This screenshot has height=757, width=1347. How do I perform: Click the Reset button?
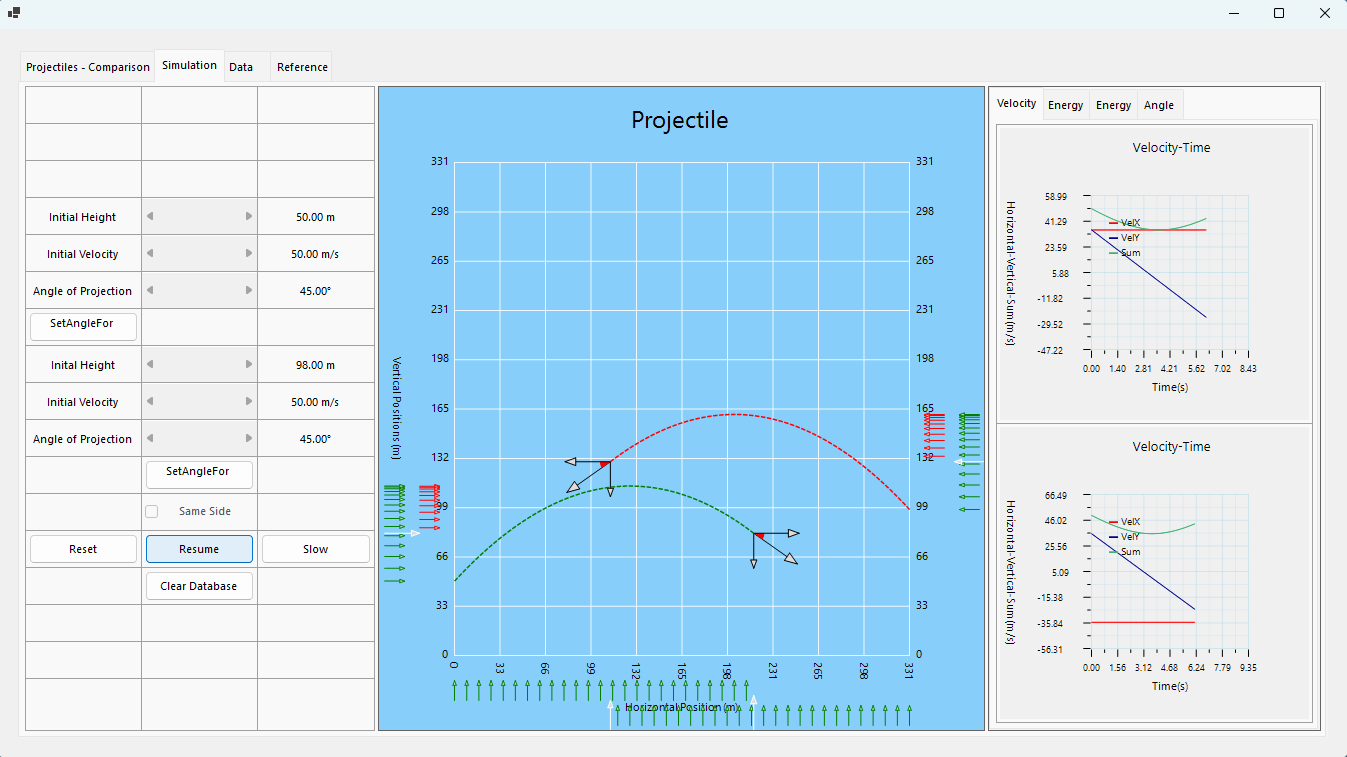point(83,549)
